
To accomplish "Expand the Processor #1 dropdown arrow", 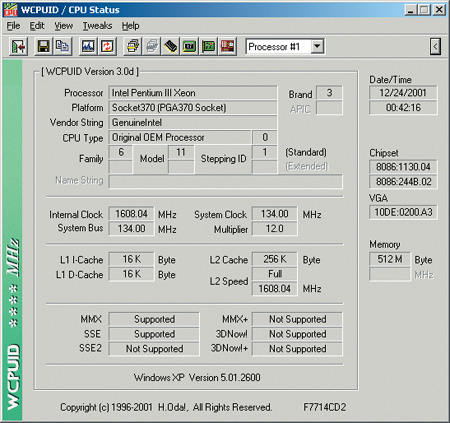I will tap(317, 46).
